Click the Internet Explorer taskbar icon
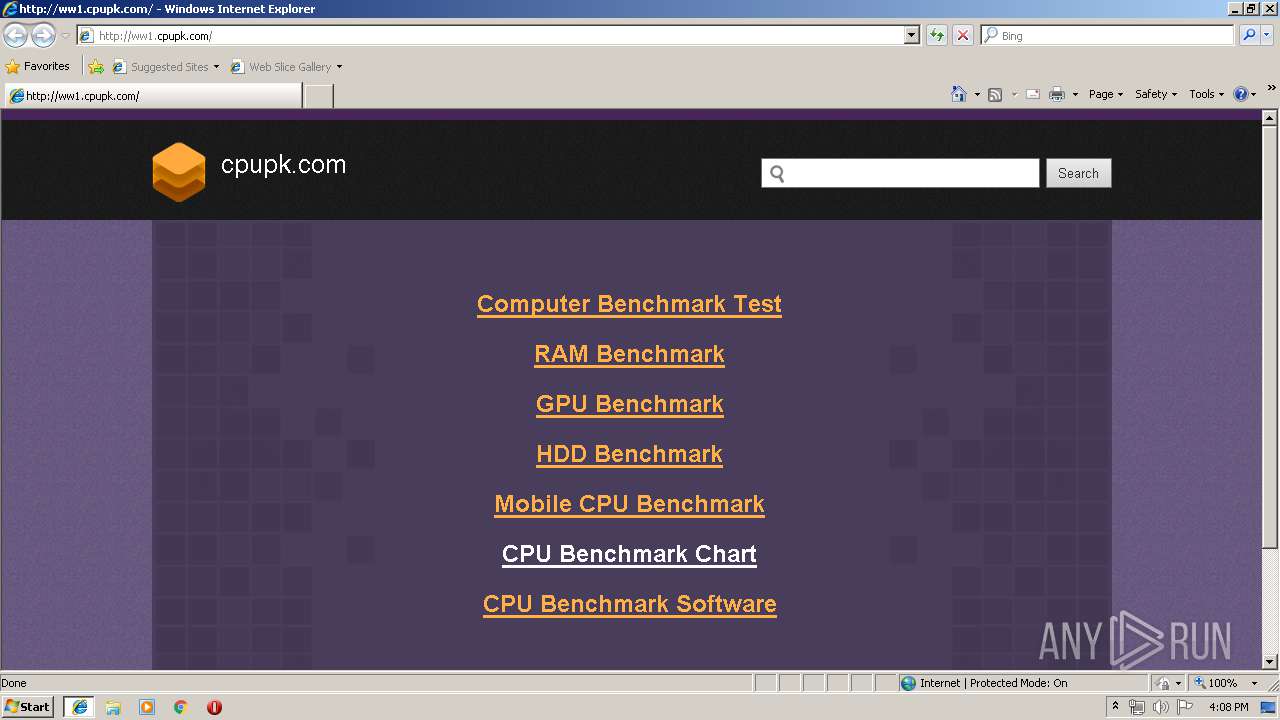1280x720 pixels. point(79,707)
